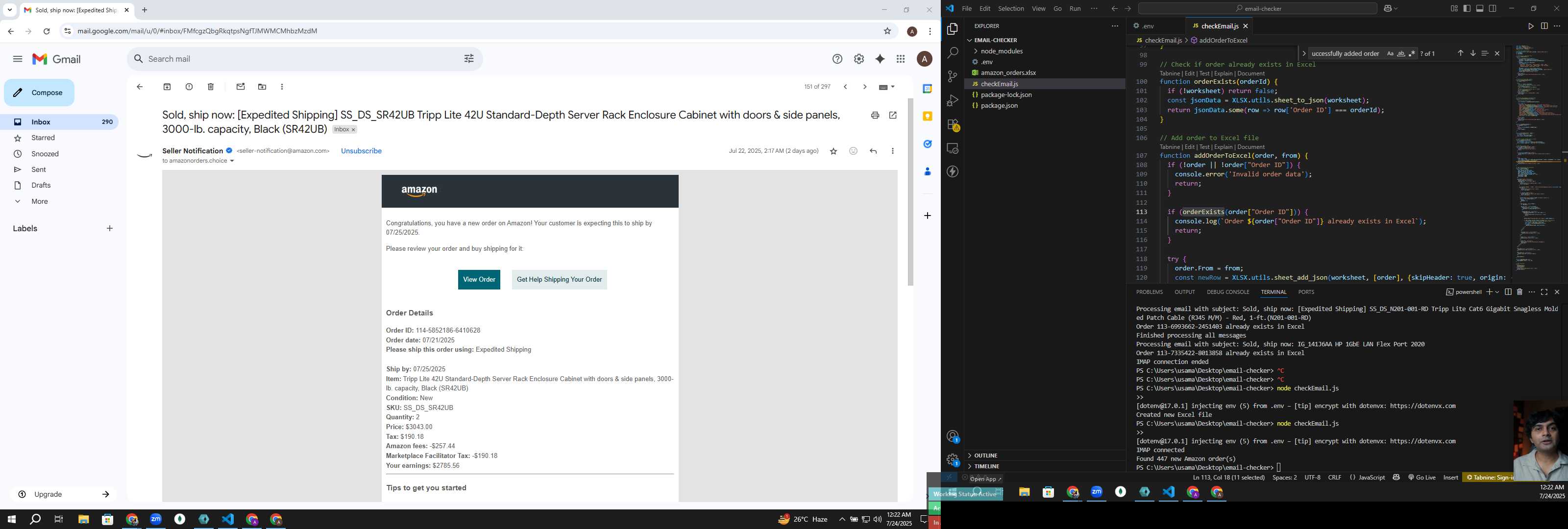The height and width of the screenshot is (529, 1568).
Task: Click Compose button in Gmail
Action: [x=39, y=93]
